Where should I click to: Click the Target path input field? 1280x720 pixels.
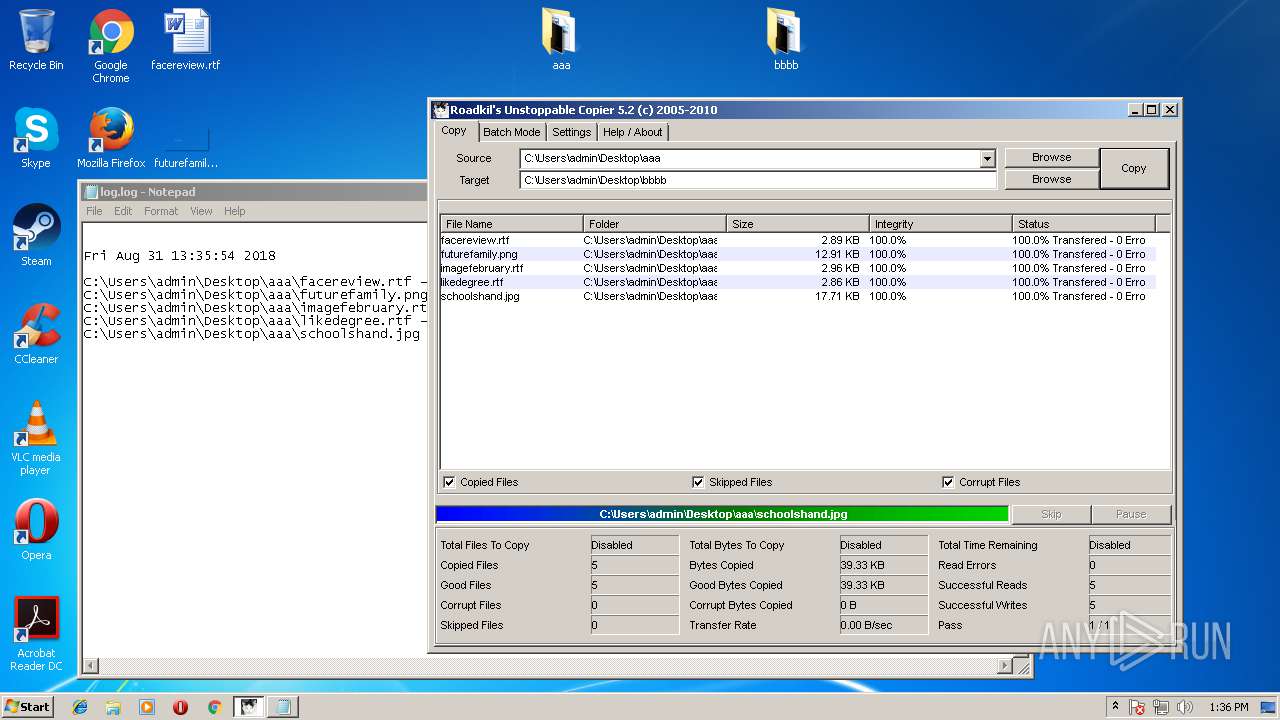(758, 180)
